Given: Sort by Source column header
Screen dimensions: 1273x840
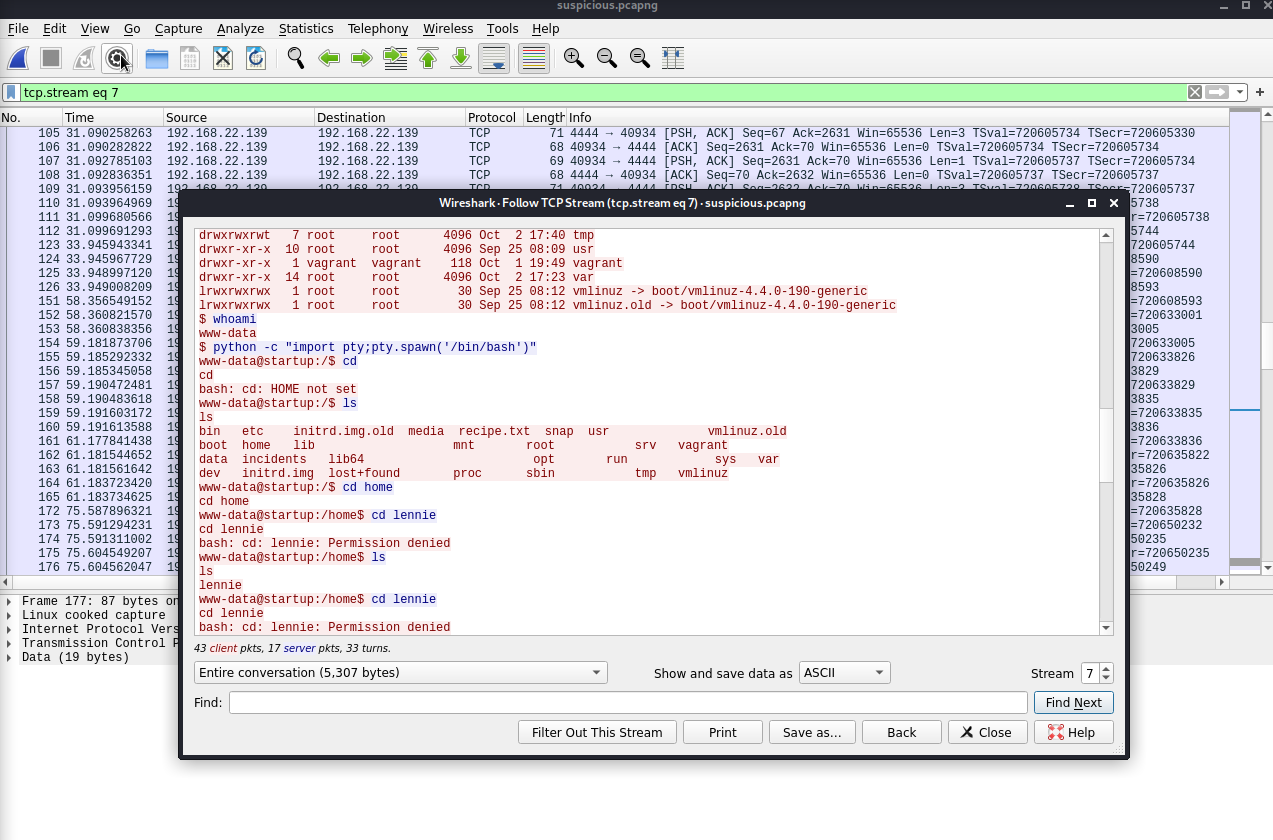Looking at the screenshot, I should [239, 118].
